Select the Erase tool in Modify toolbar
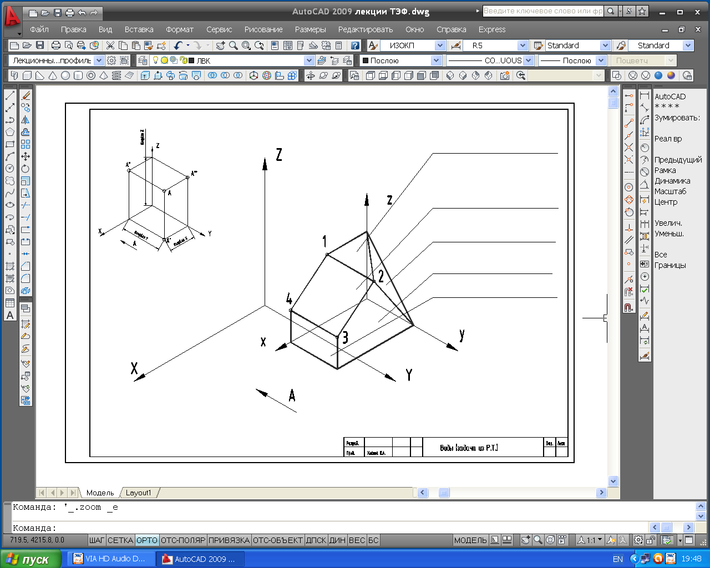 pos(26,96)
